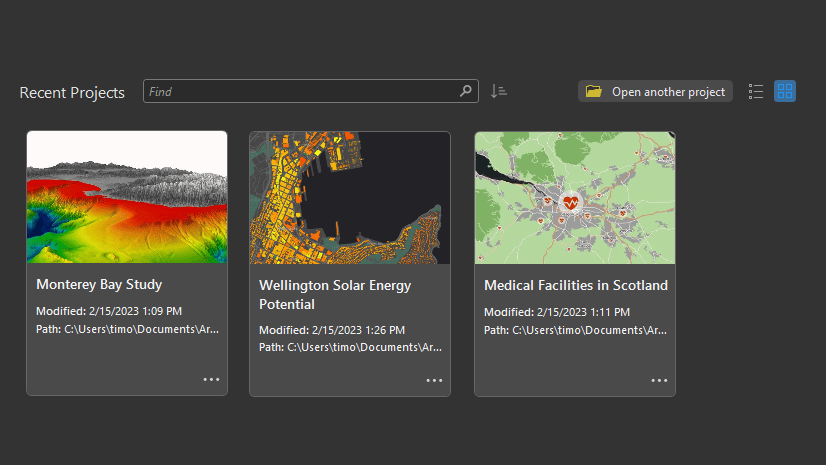Click the Find projects search field
The image size is (826, 465).
pos(300,91)
